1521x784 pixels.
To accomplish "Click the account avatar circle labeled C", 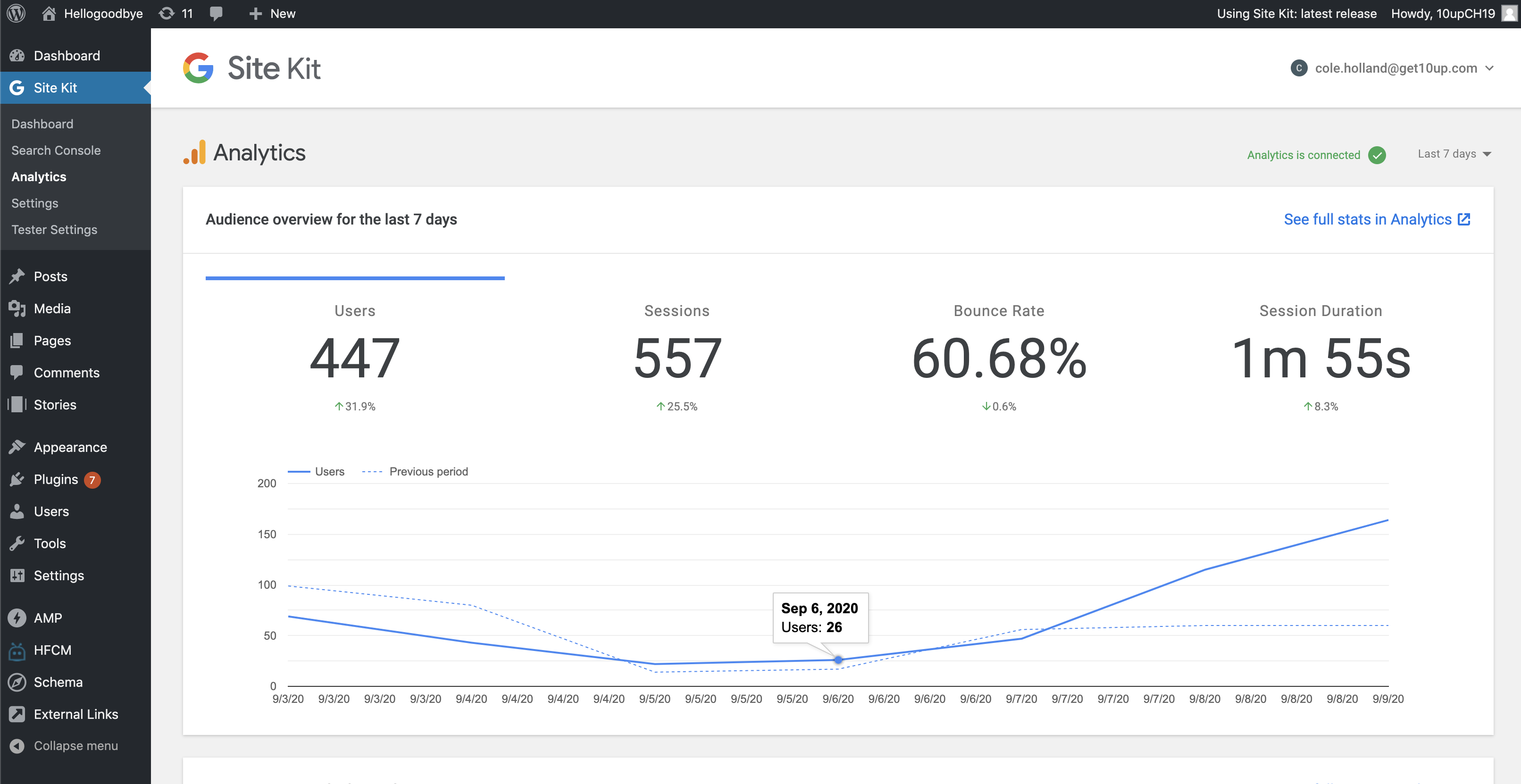I will [x=1299, y=68].
